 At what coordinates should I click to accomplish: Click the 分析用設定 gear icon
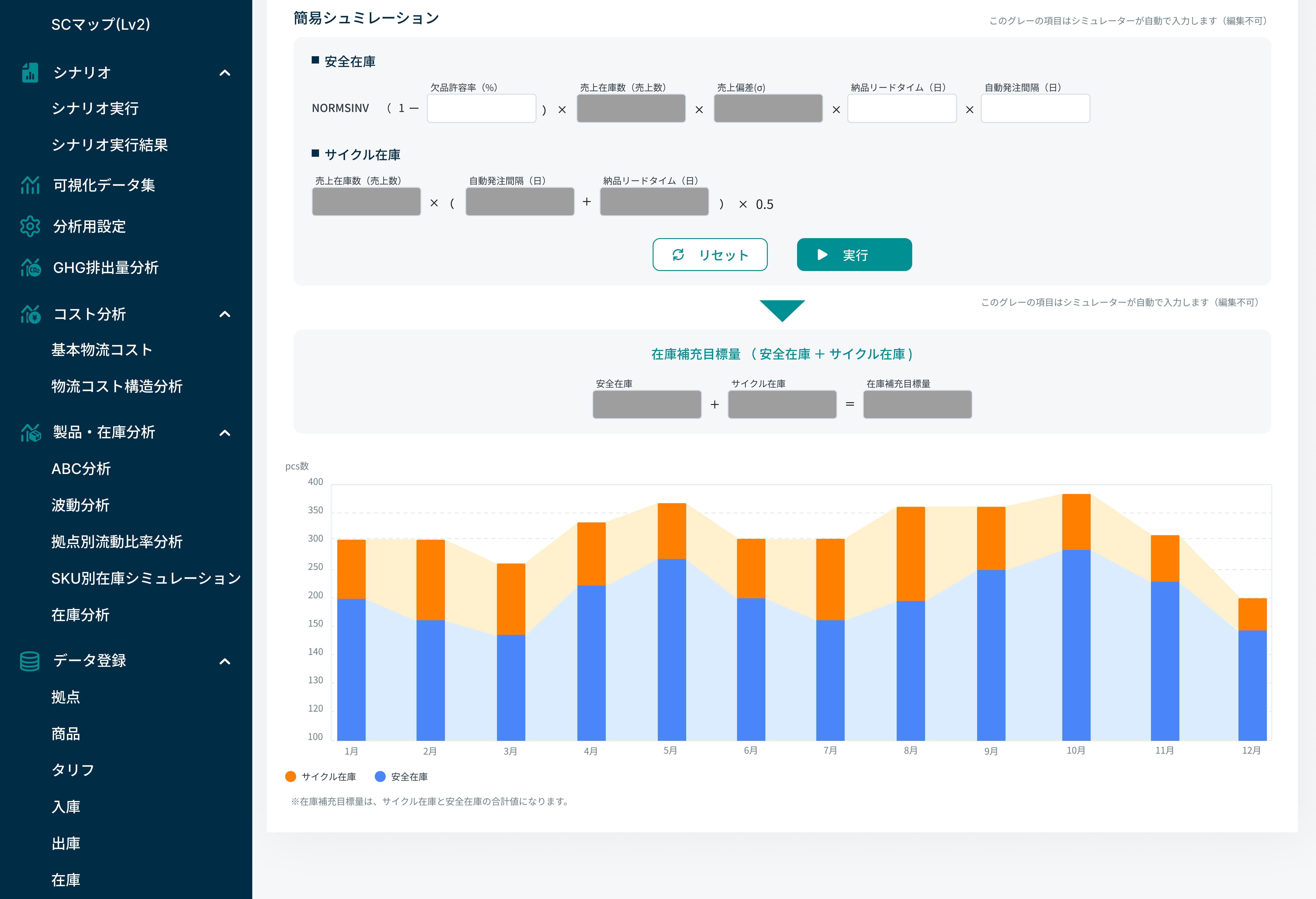[30, 226]
